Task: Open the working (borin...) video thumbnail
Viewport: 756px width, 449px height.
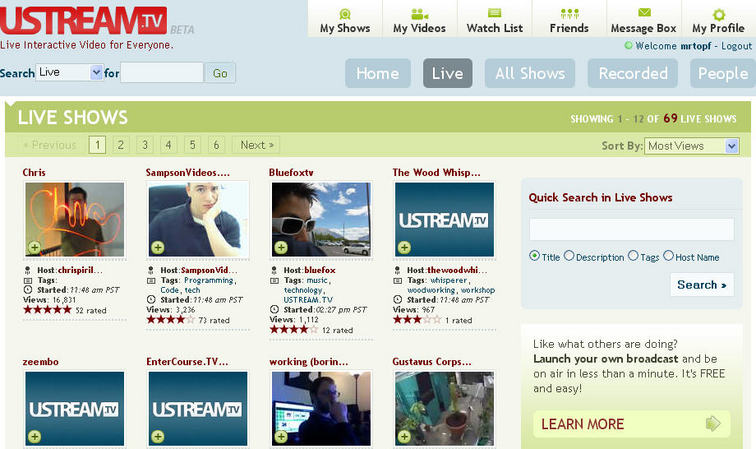Action: point(321,408)
